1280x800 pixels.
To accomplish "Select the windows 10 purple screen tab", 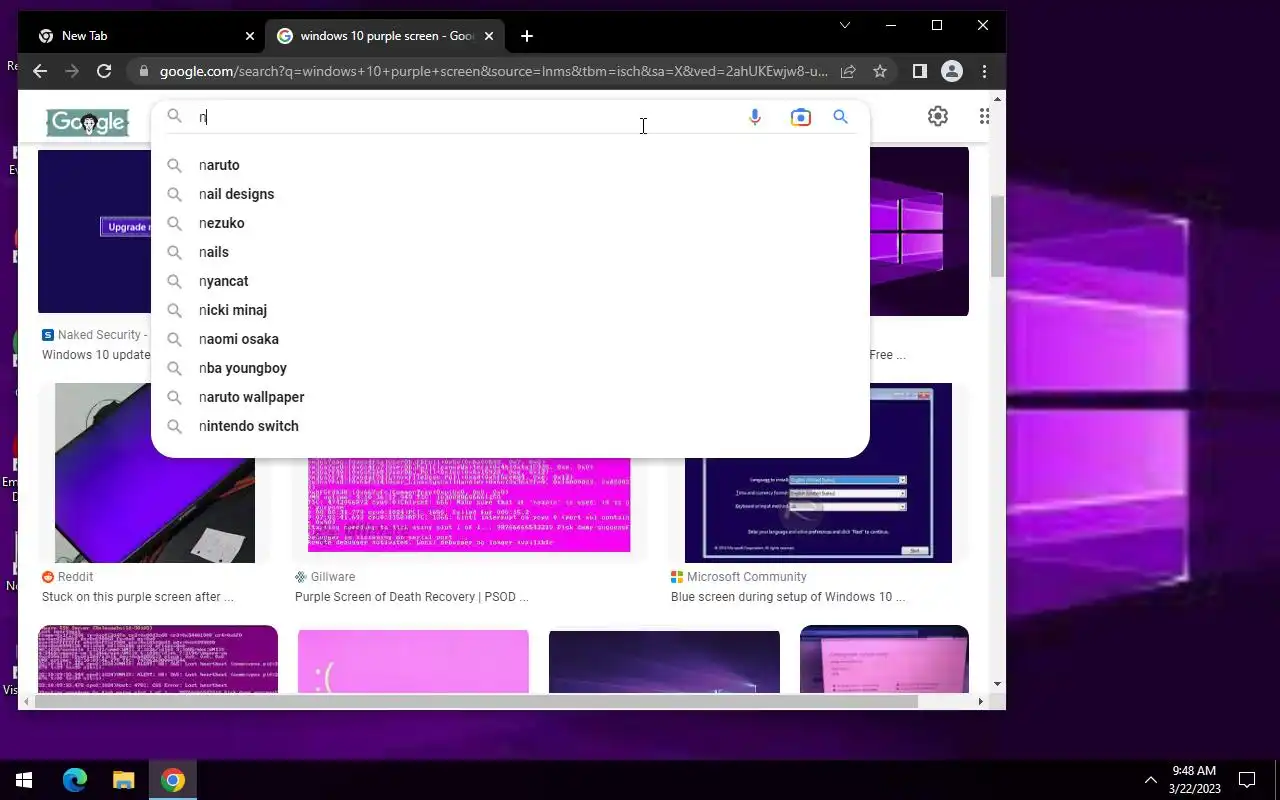I will (x=386, y=36).
